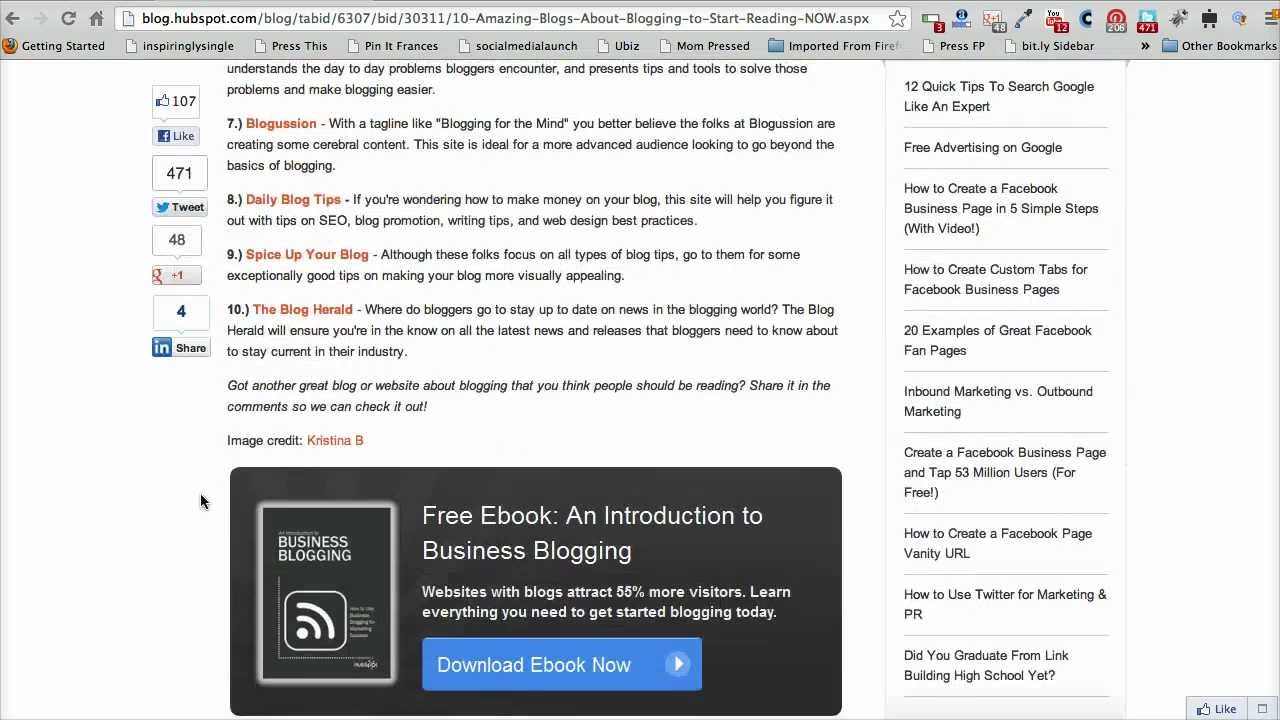Open the Kristina B image credit link
The width and height of the screenshot is (1280, 720).
click(x=335, y=440)
